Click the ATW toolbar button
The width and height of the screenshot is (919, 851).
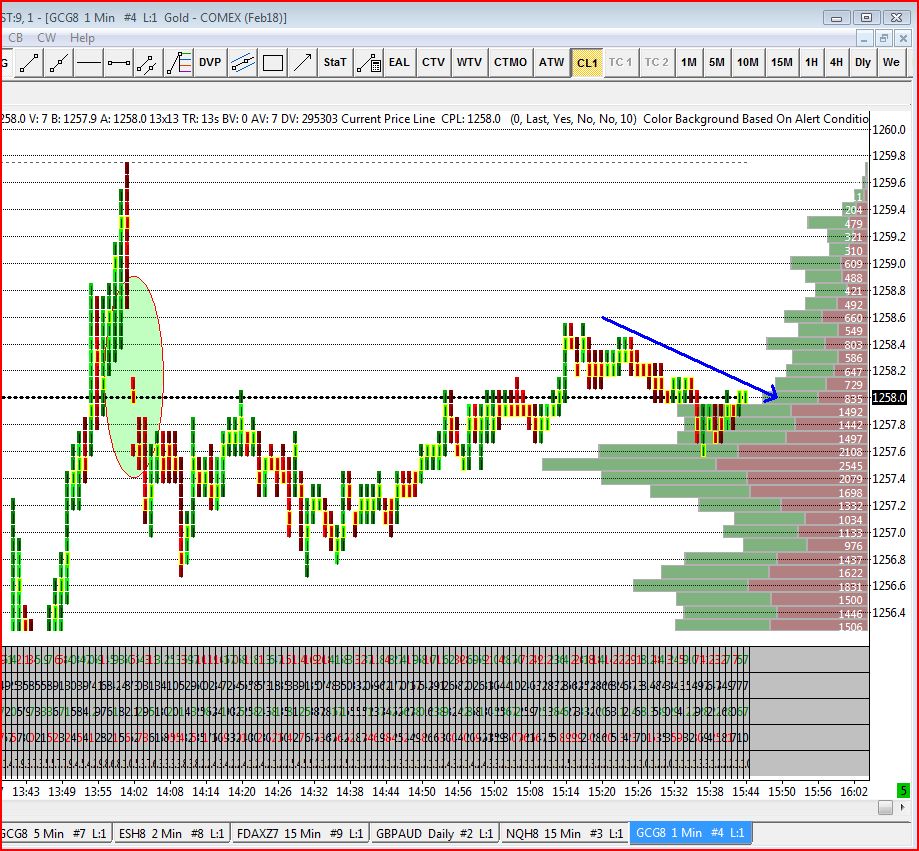551,62
